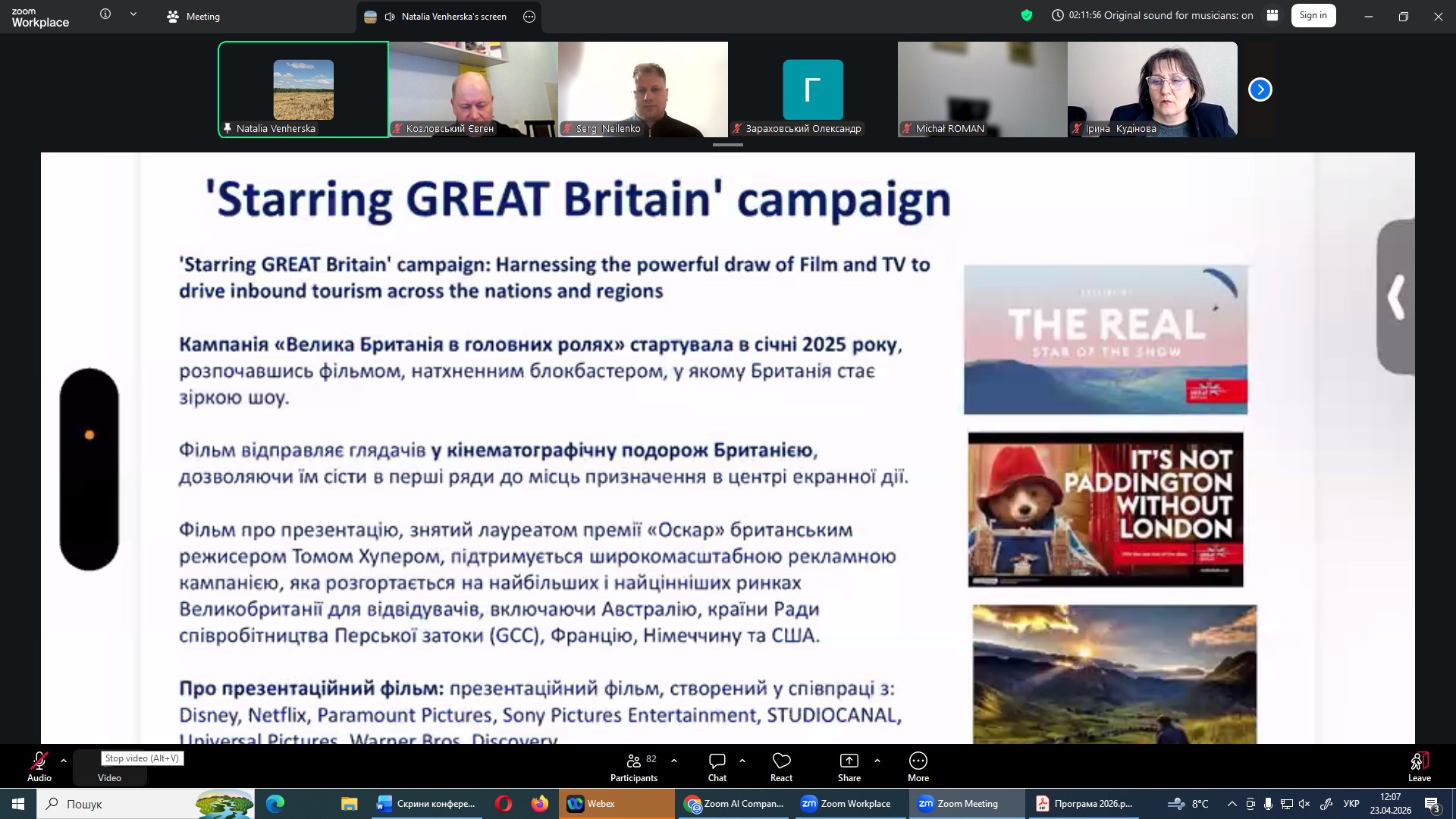The height and width of the screenshot is (819, 1456).
Task: Expand the Participants options caret
Action: pos(674,761)
